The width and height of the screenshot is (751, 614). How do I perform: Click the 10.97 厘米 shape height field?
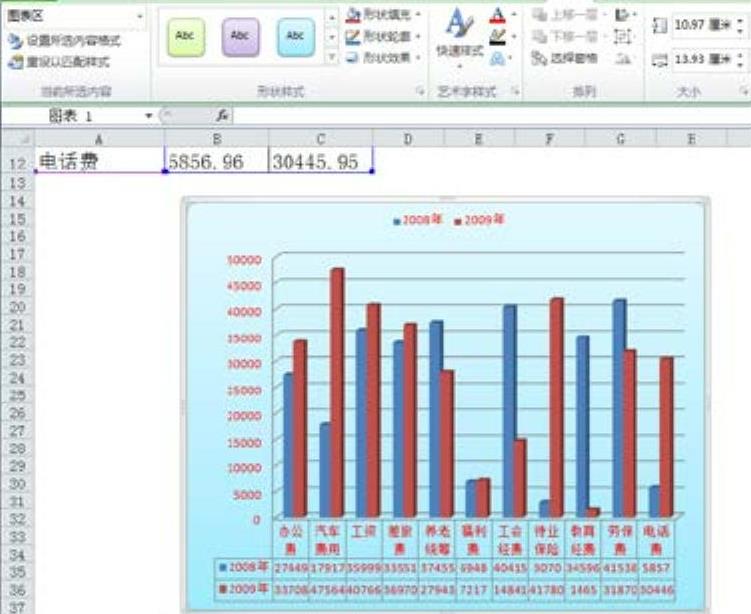pos(704,24)
